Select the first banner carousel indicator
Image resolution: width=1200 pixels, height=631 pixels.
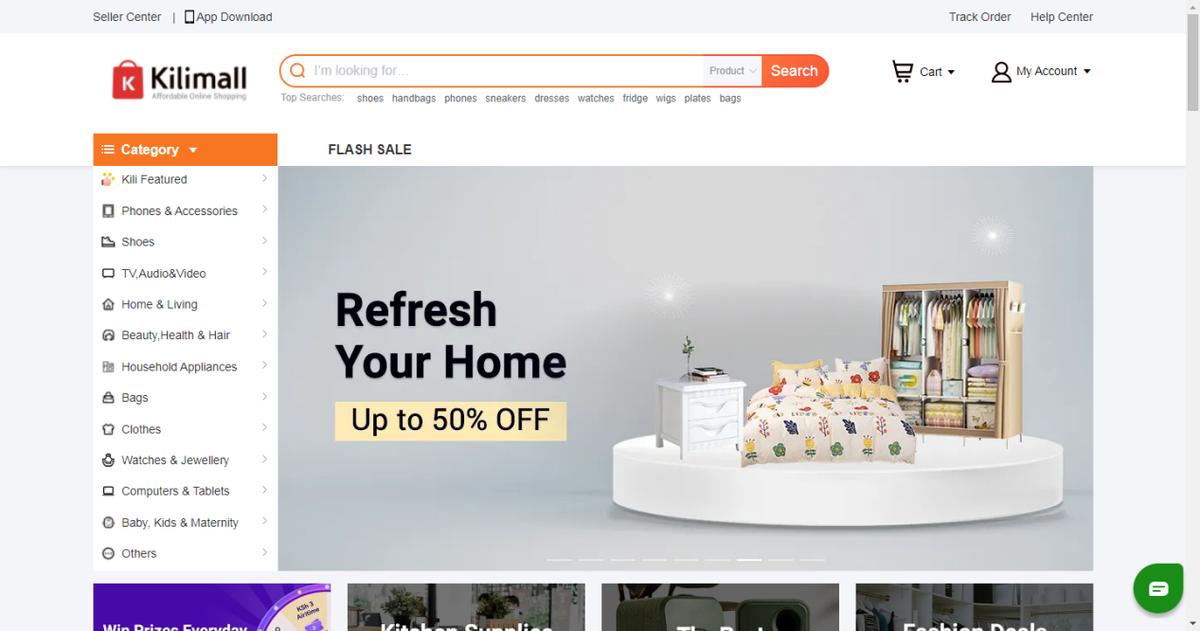point(559,560)
